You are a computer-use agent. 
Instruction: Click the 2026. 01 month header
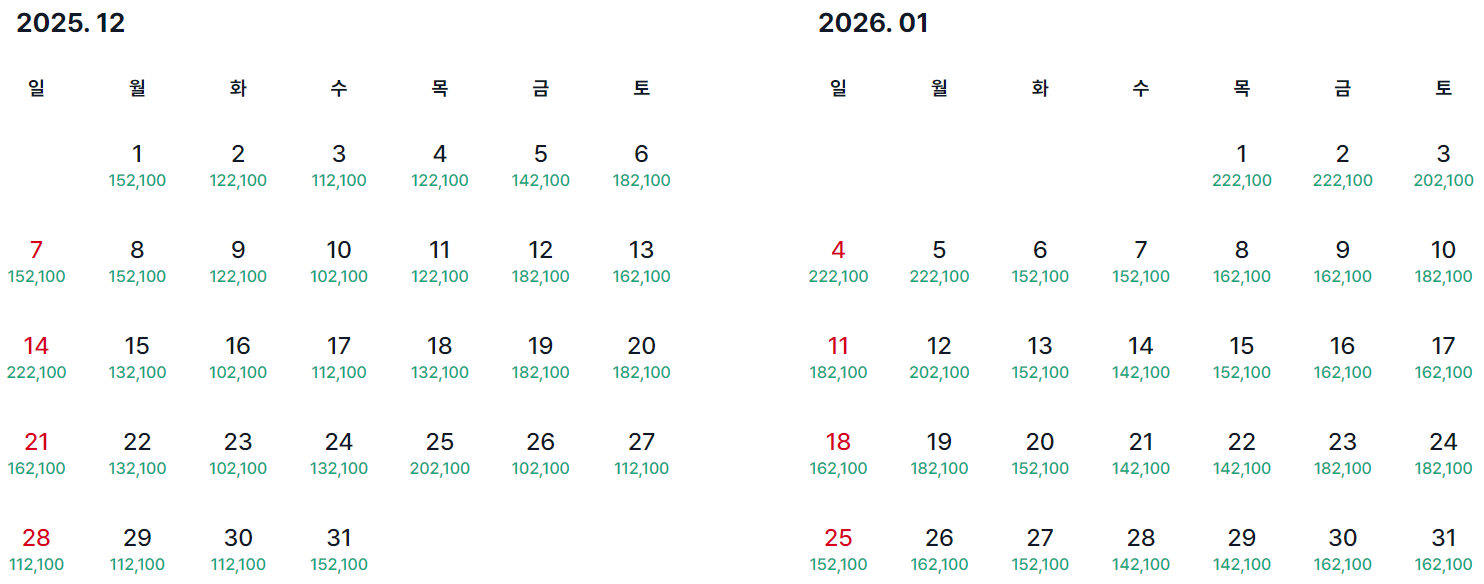point(871,22)
